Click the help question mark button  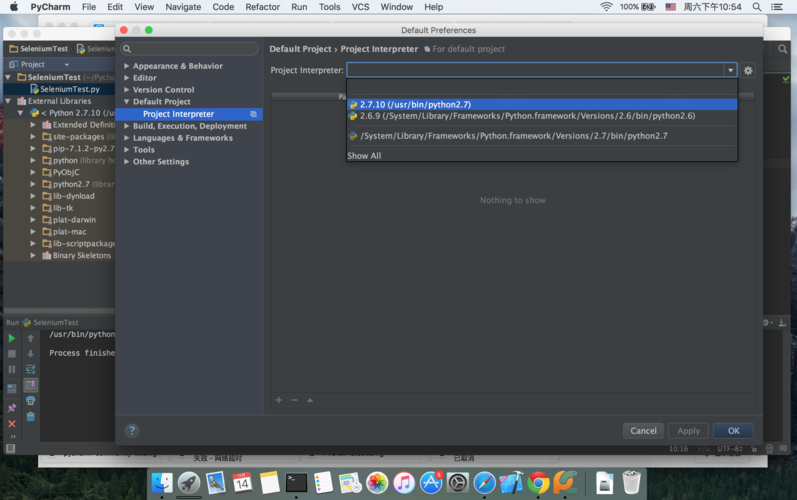[x=132, y=431]
